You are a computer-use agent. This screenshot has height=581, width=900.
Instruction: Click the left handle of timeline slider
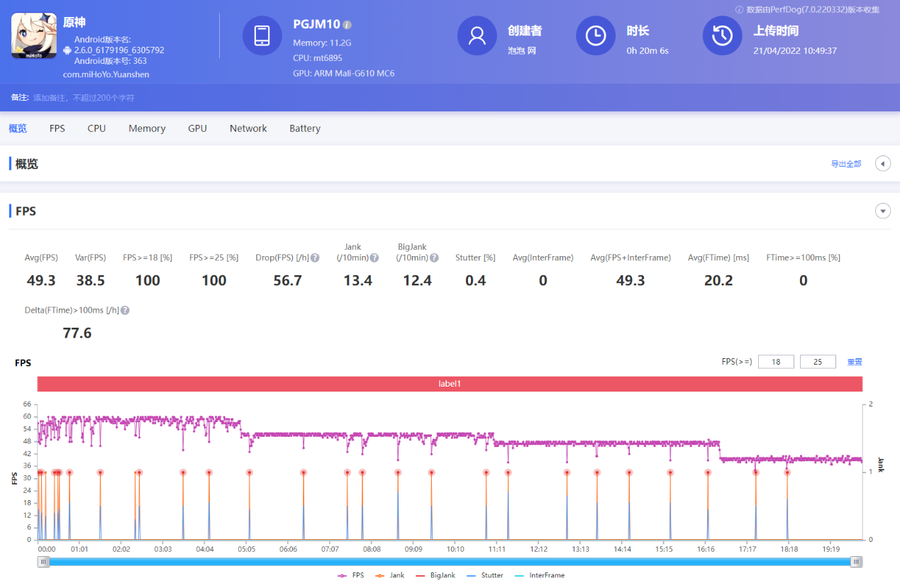pos(44,562)
